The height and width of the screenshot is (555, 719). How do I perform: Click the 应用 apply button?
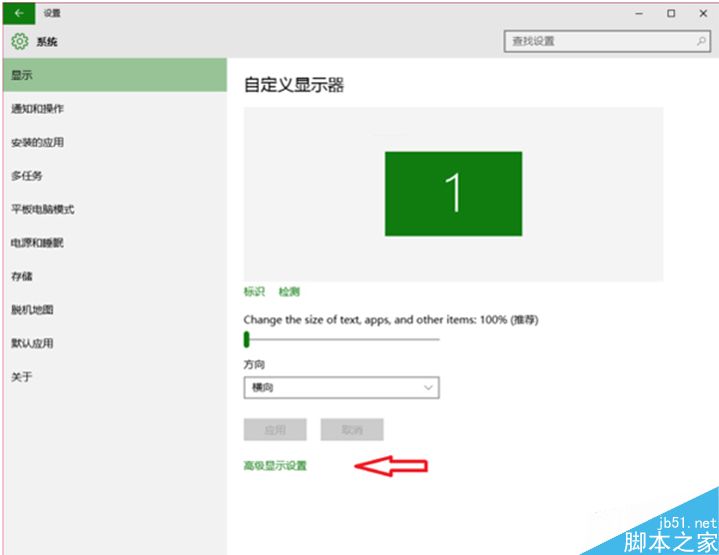point(275,429)
